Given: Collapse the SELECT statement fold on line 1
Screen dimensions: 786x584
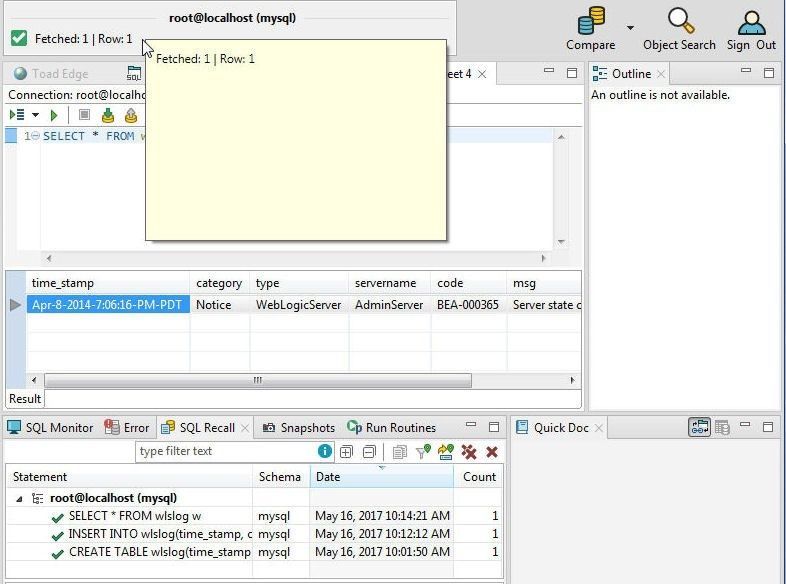Looking at the screenshot, I should (x=36, y=136).
